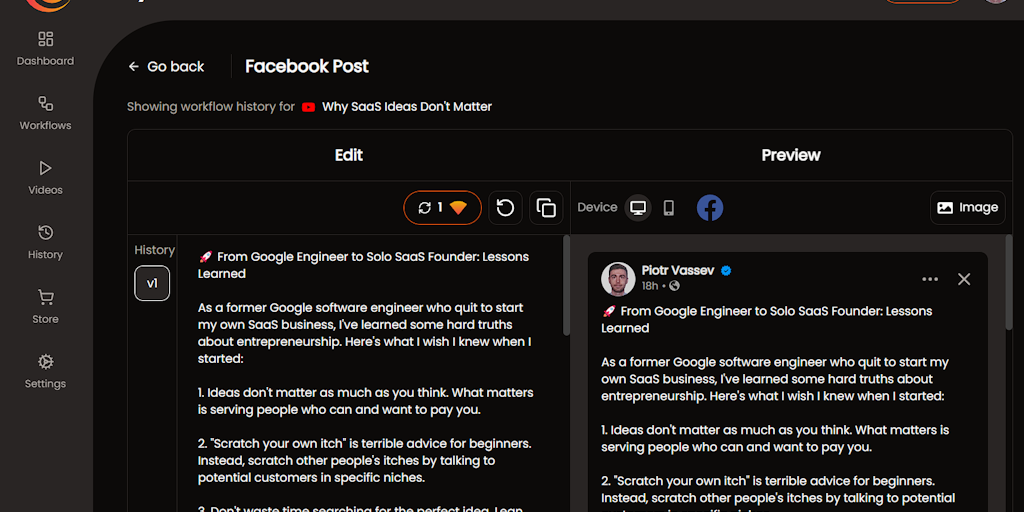Click the Facebook Post heading
Image resolution: width=1024 pixels, height=512 pixels.
(307, 67)
